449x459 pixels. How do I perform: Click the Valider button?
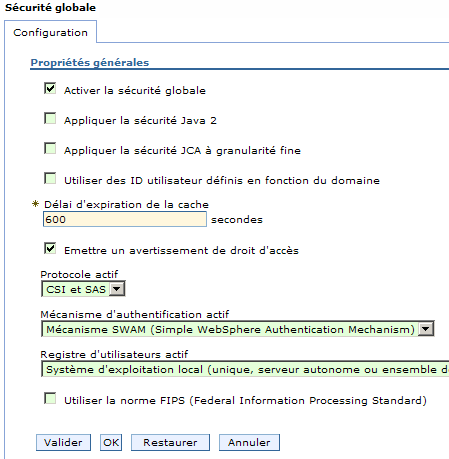pos(63,443)
